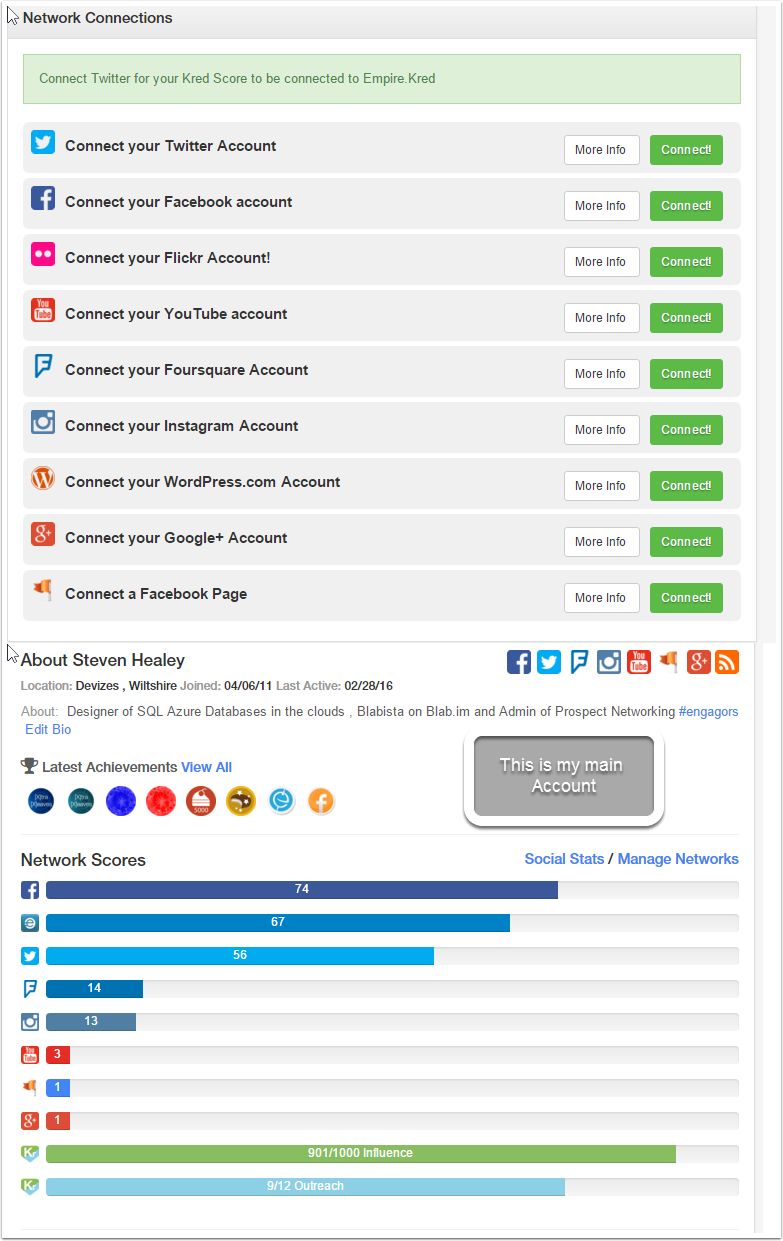View All latest achievements
Image resolution: width=783 pixels, height=1241 pixels.
point(206,767)
